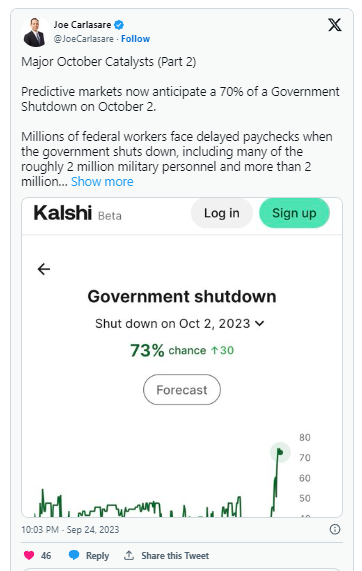Like the tweet with heart icon
Viewport: 362px width, 571px height.
click(x=29, y=555)
